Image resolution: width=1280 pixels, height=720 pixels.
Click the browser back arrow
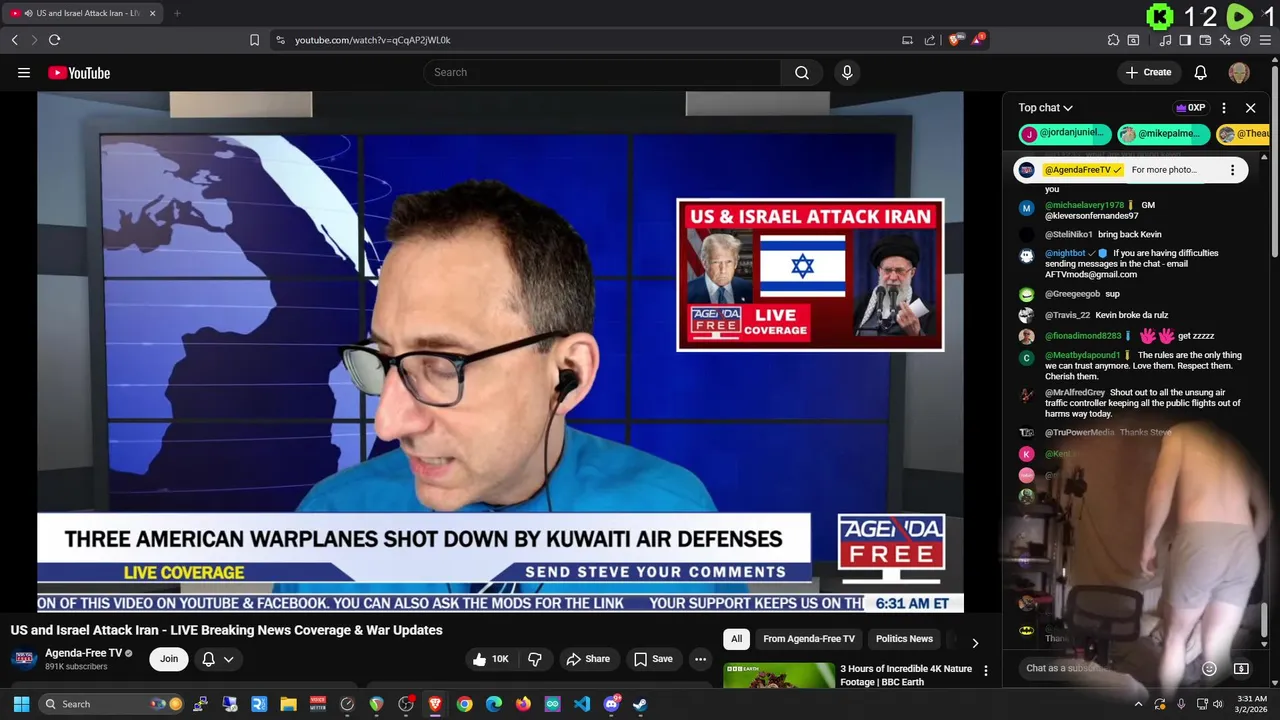tap(14, 40)
